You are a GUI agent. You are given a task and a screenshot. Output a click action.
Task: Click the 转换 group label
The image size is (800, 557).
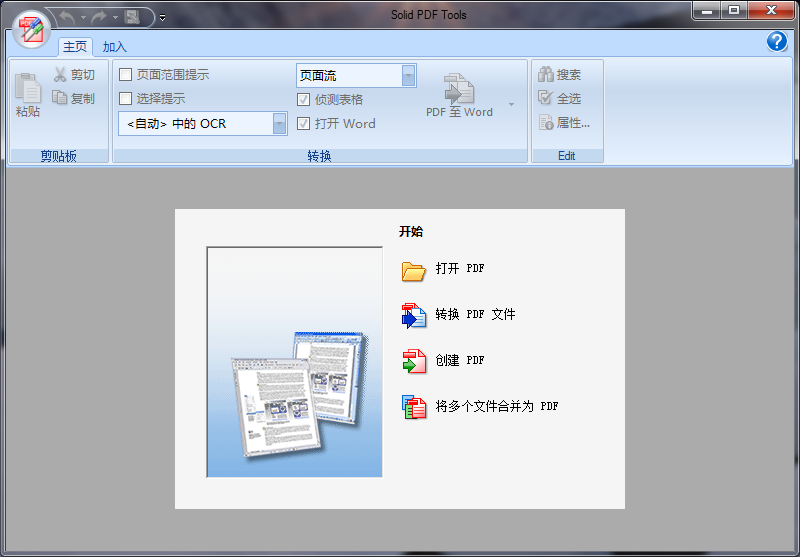coord(319,156)
